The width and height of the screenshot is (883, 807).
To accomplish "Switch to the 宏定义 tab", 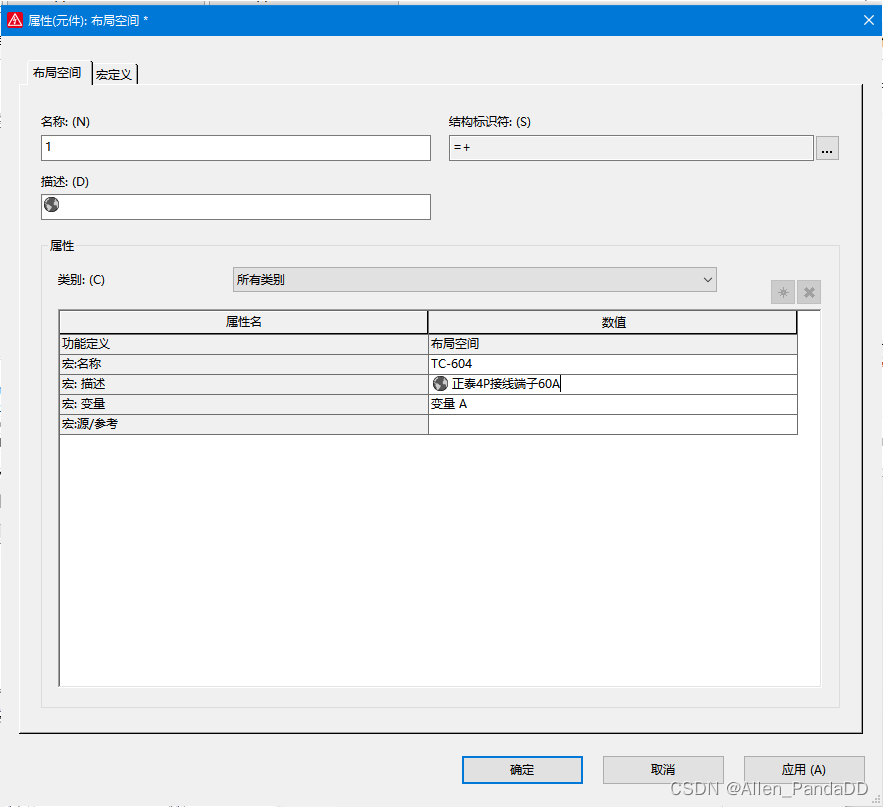I will click(114, 74).
